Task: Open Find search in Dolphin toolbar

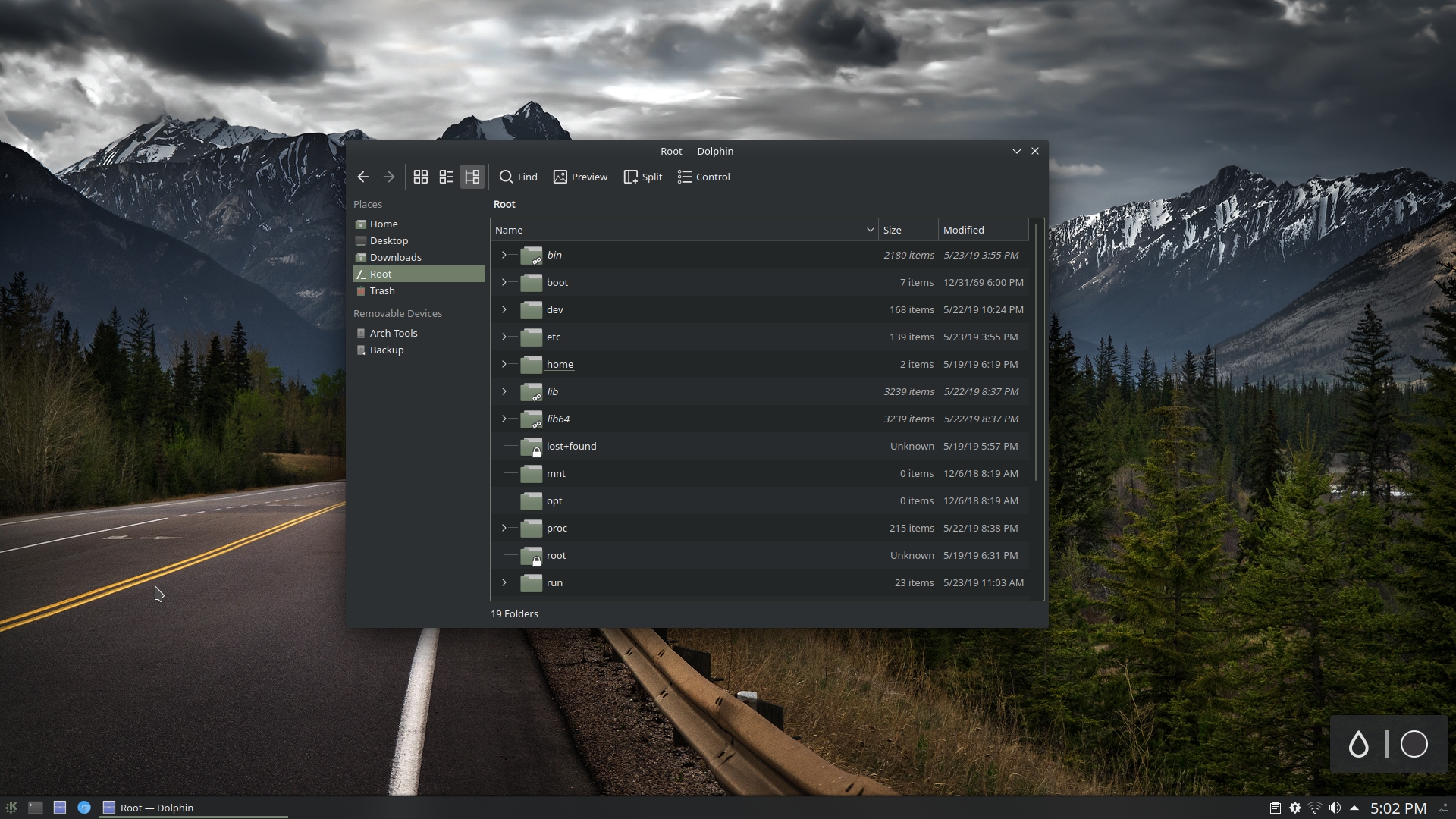Action: tap(519, 177)
